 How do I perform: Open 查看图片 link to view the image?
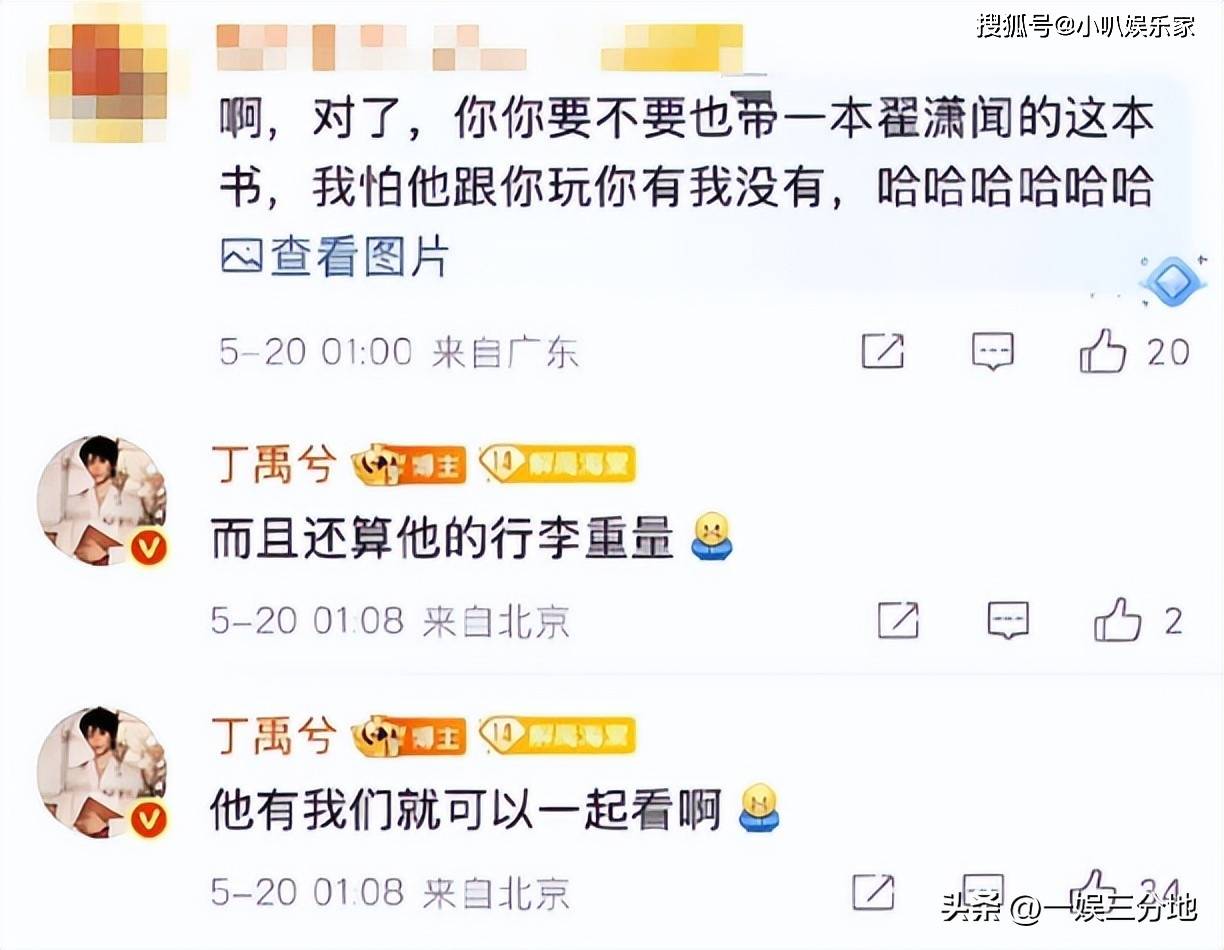tap(334, 259)
